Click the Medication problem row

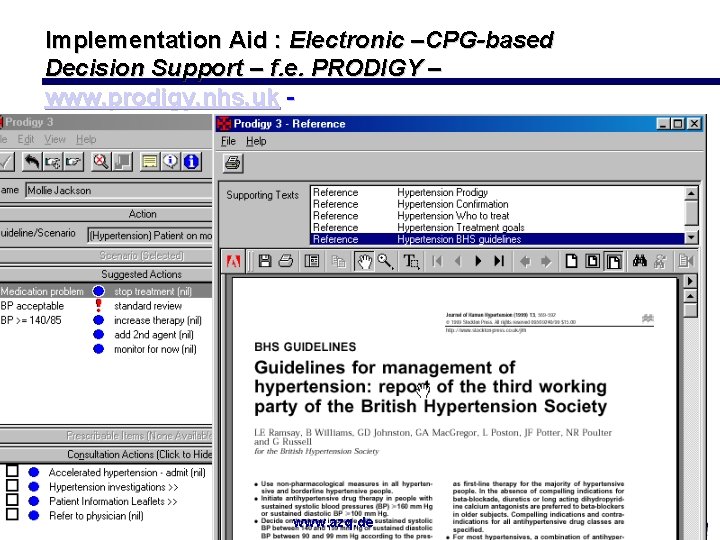click(106, 291)
